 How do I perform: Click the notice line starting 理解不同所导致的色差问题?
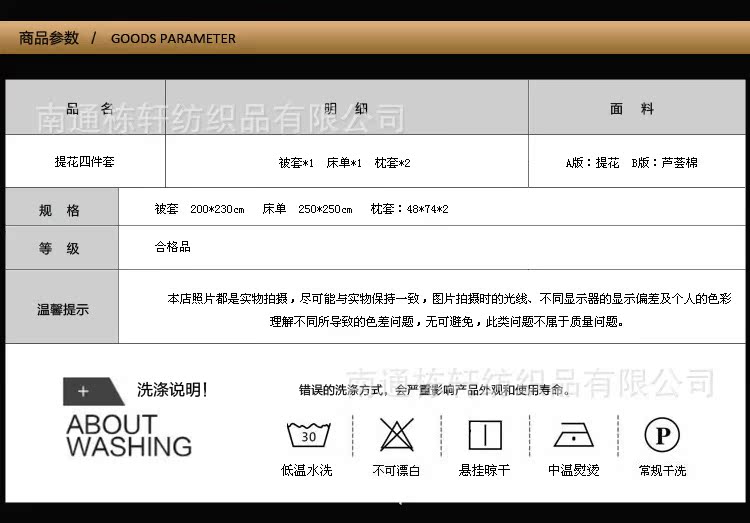447,322
